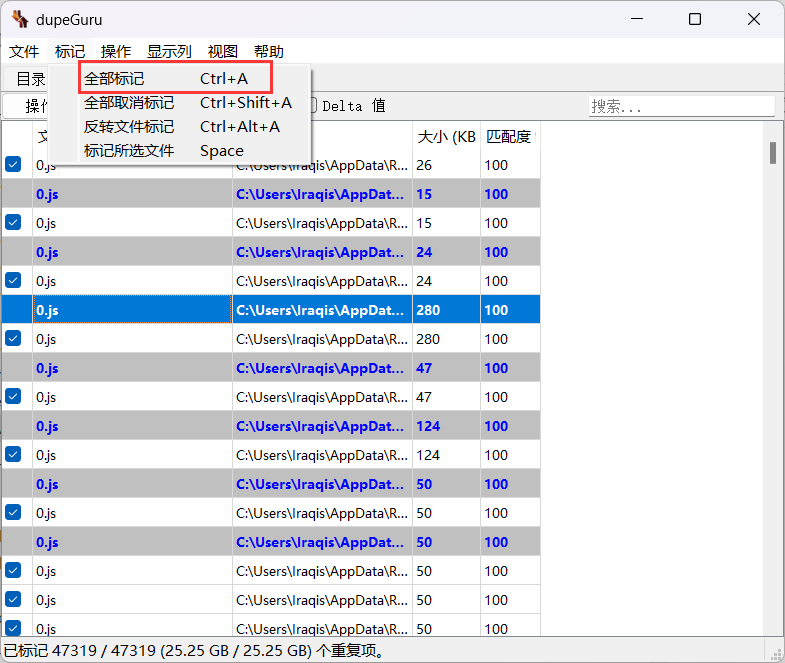This screenshot has height=663, width=785.
Task: Open the 文件 menu
Action: (x=24, y=51)
